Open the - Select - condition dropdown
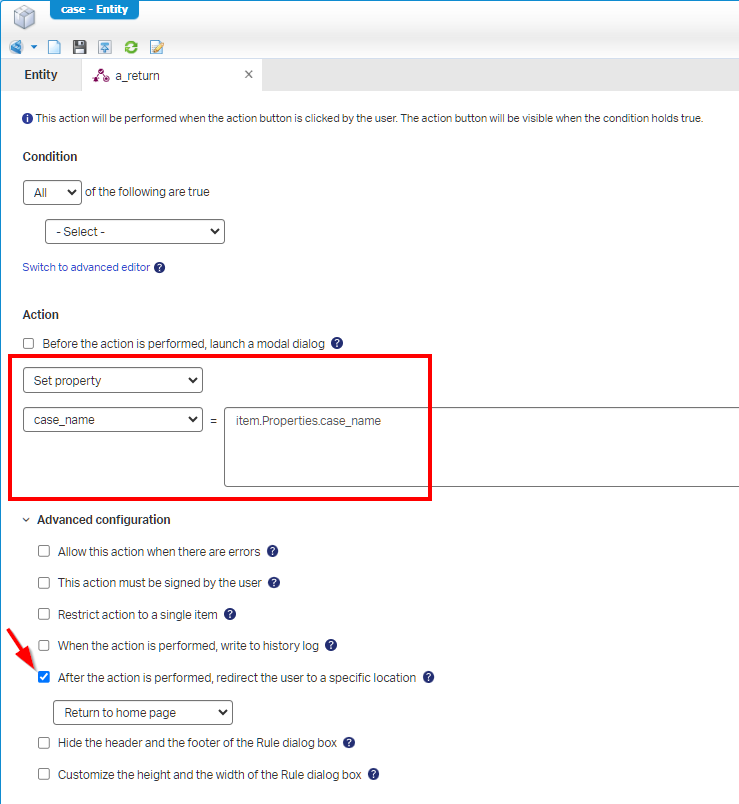This screenshot has height=804, width=739. click(x=135, y=232)
